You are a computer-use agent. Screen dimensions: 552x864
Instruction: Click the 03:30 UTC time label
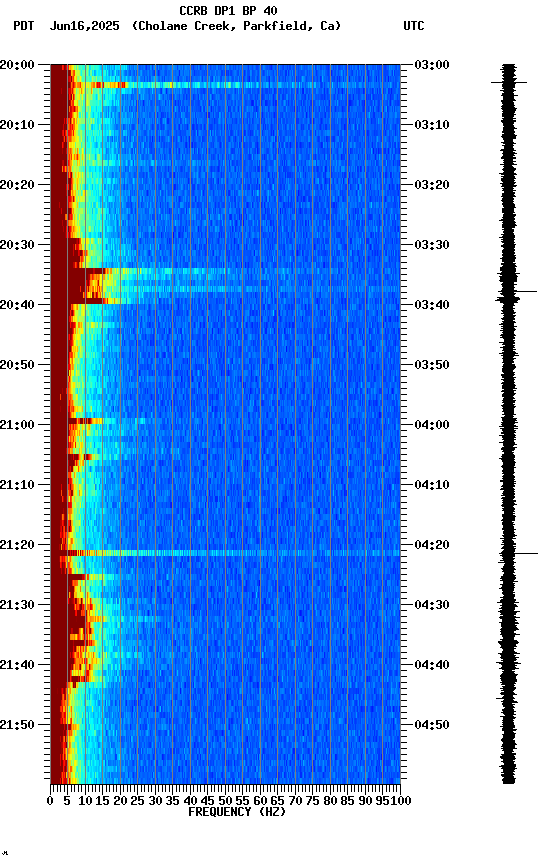432,245
